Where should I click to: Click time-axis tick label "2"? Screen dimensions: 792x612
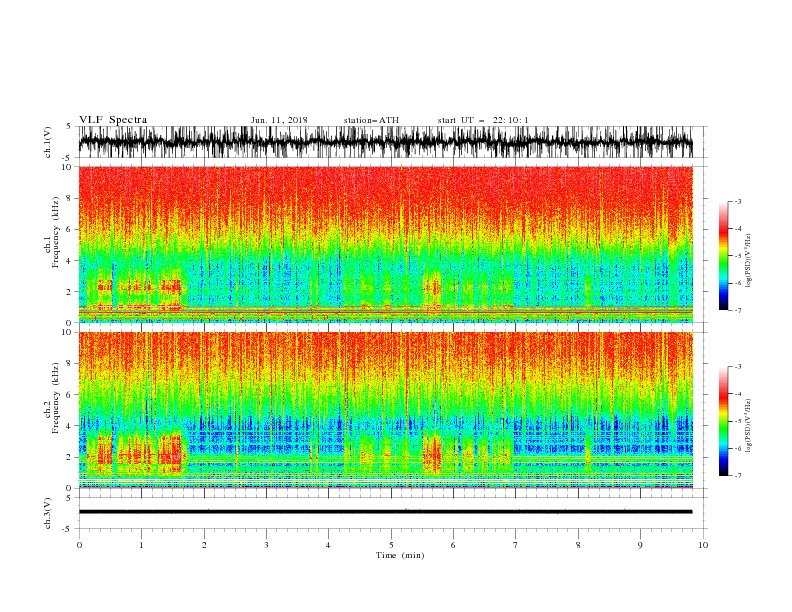[x=204, y=545]
